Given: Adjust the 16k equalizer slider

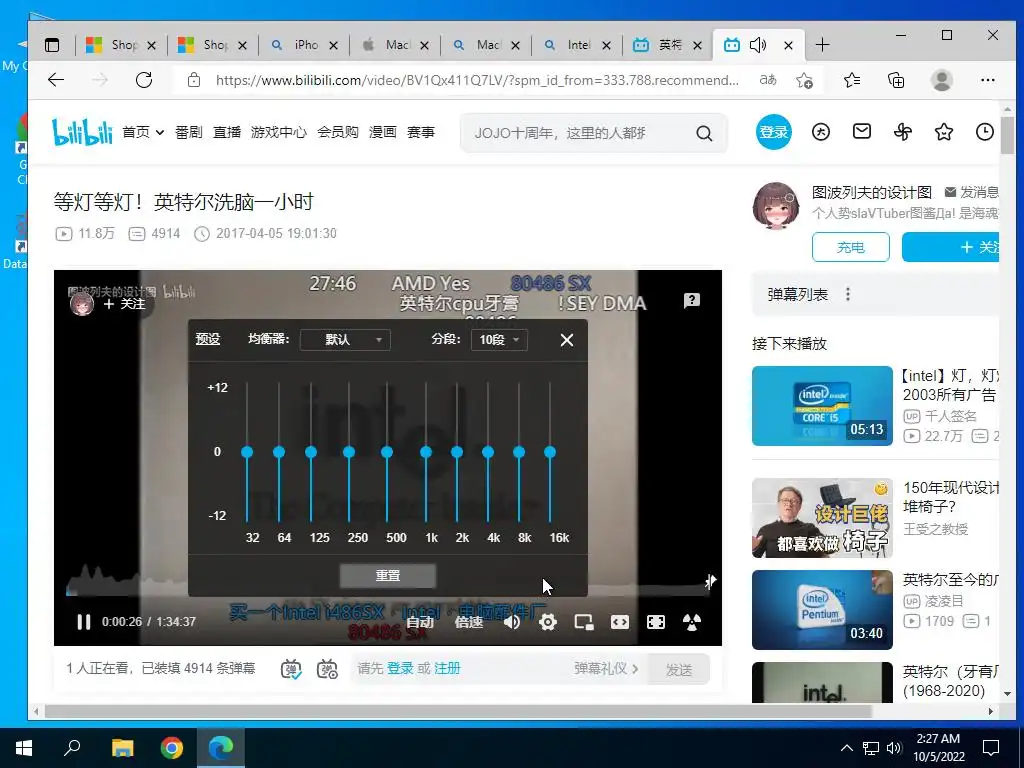Looking at the screenshot, I should click(x=550, y=452).
